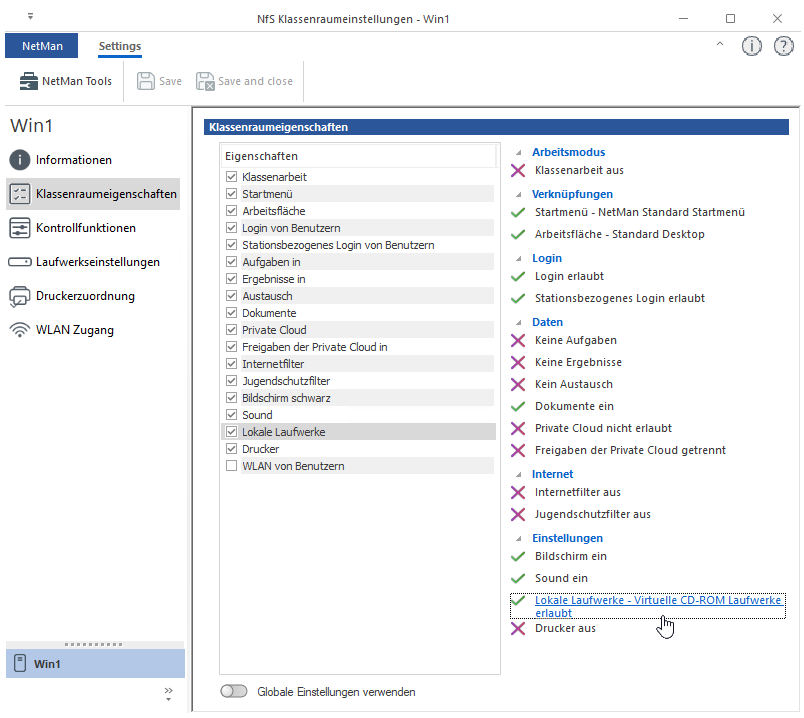
Task: Click the sidebar splitter dotted handle
Action: 94,644
